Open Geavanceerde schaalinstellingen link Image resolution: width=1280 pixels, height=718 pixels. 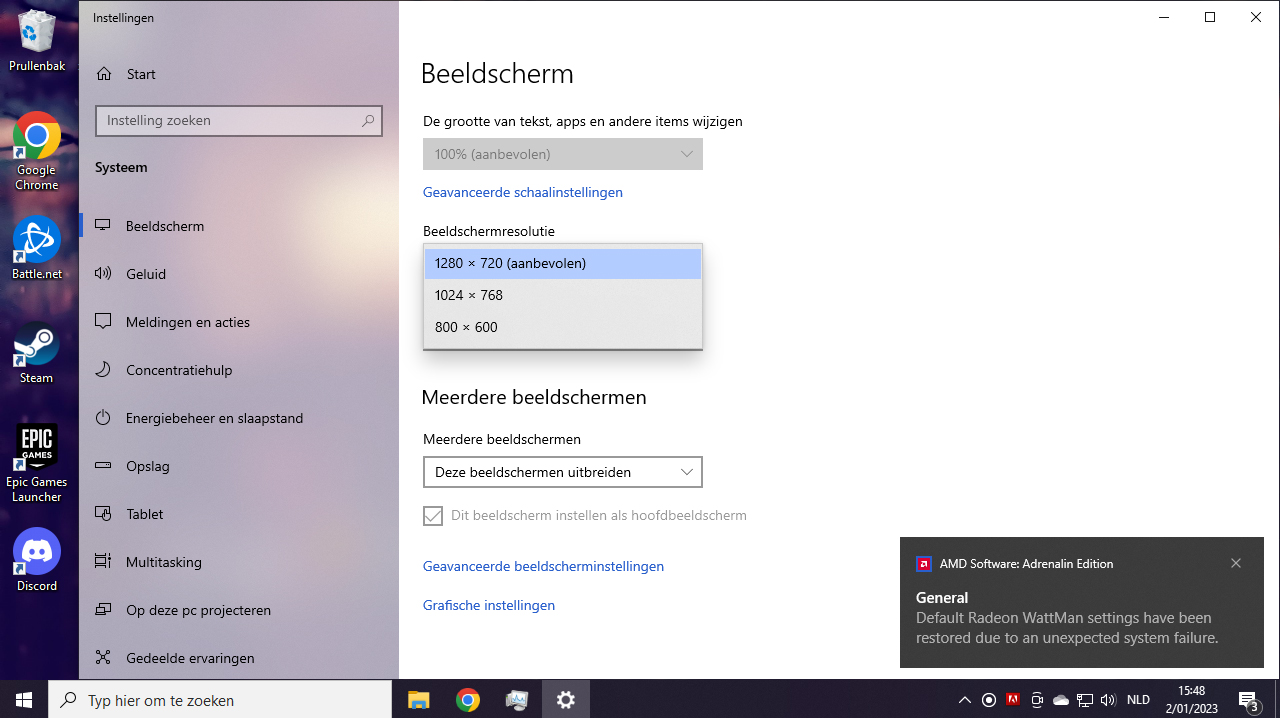[523, 192]
